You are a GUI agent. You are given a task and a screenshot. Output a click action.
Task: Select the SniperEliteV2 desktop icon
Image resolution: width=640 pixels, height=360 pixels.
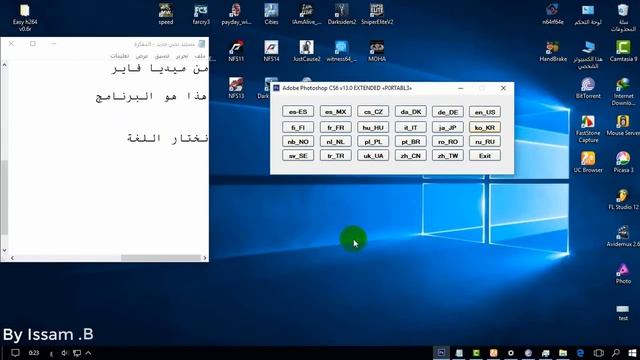click(x=377, y=14)
